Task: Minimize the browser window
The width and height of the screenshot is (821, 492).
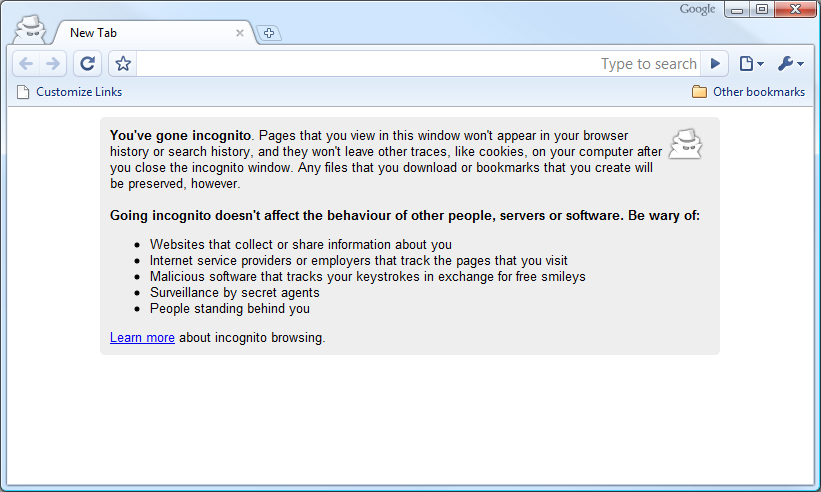Action: 737,10
